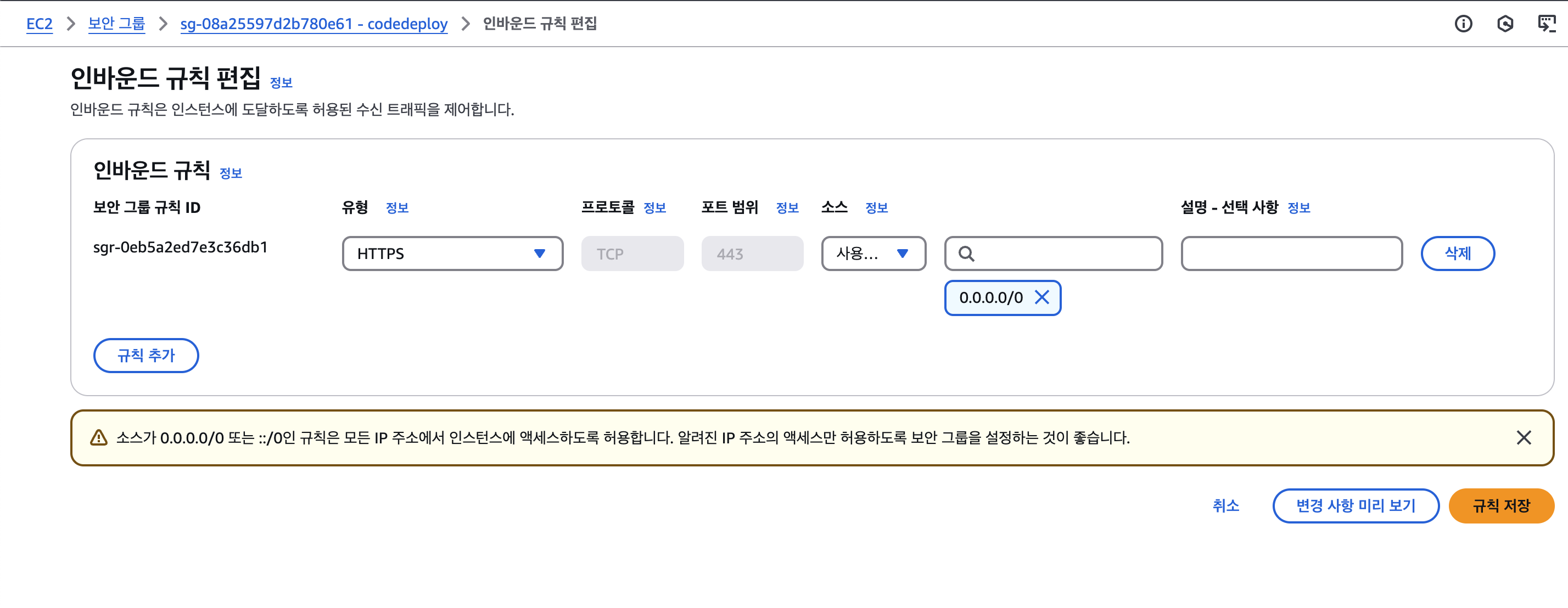
Task: Click EC2 breadcrumb link
Action: click(x=40, y=24)
